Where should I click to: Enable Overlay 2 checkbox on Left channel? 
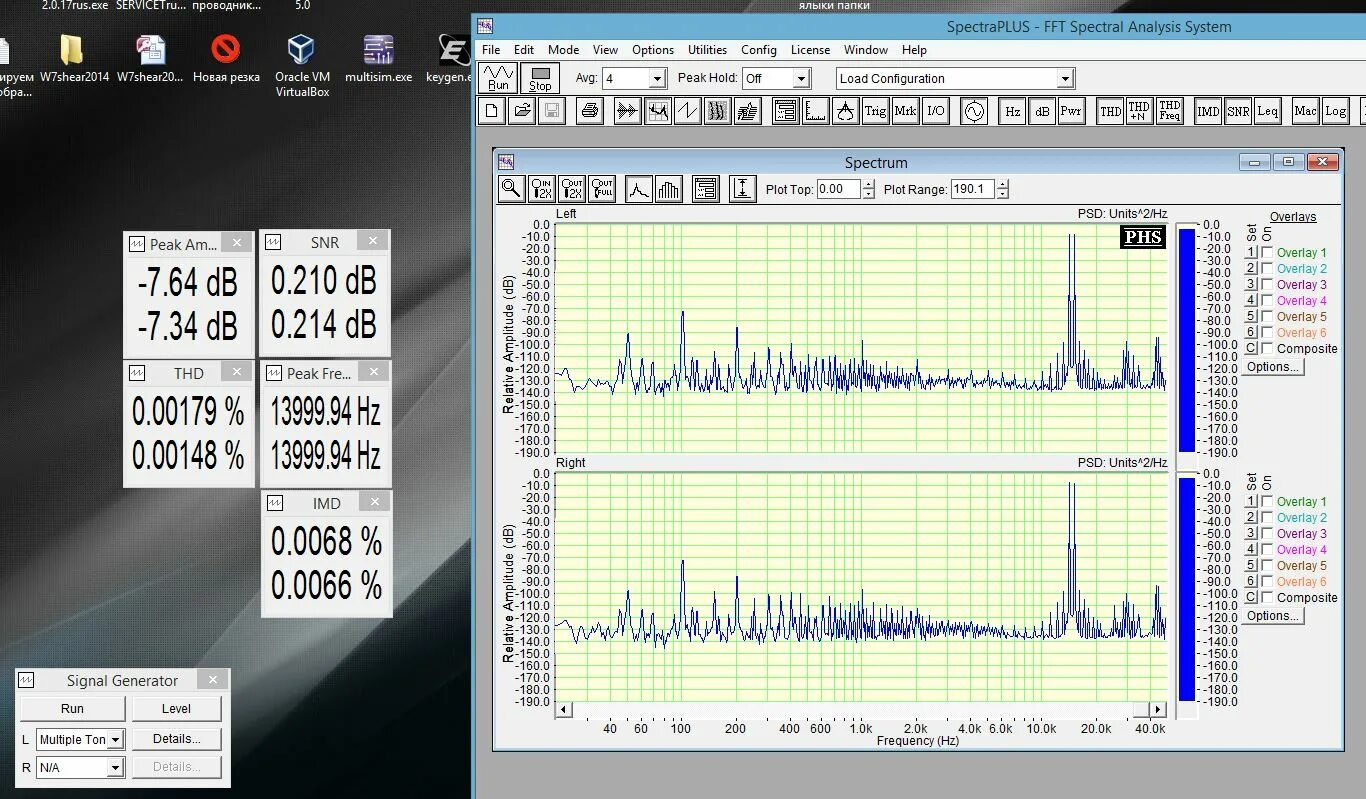click(x=1267, y=269)
